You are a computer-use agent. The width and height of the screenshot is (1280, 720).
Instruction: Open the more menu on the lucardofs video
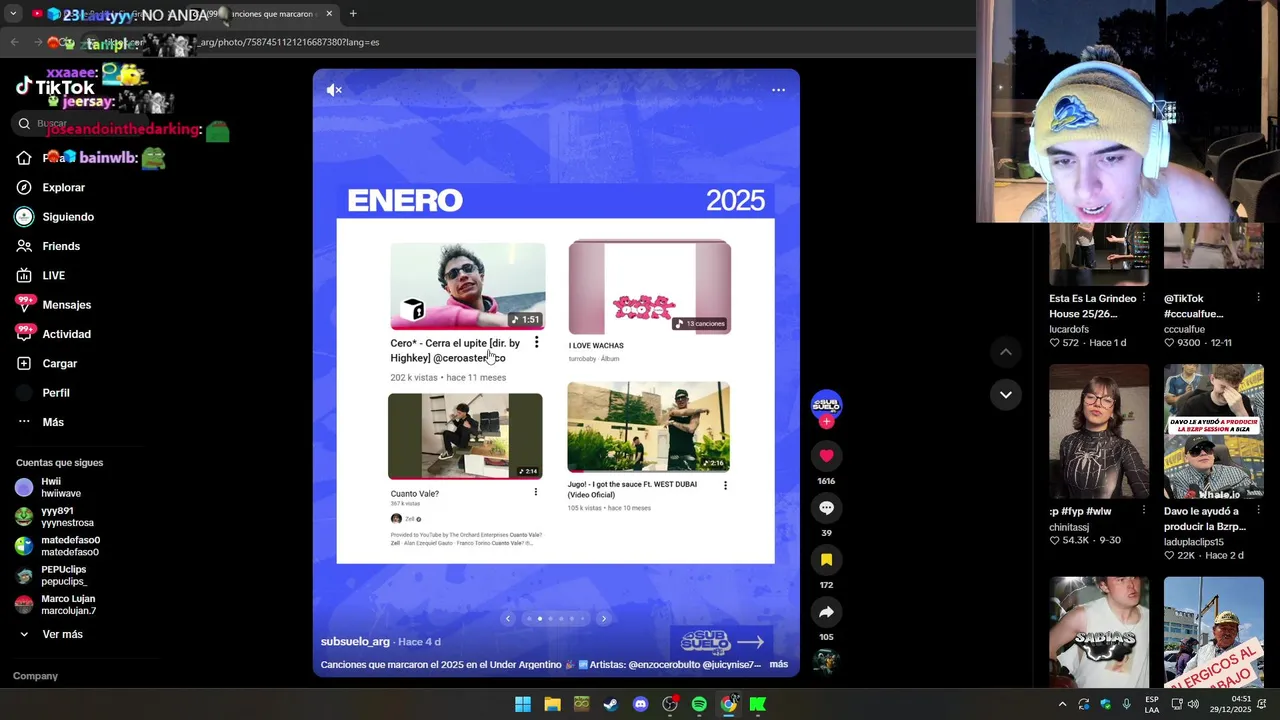click(1144, 298)
